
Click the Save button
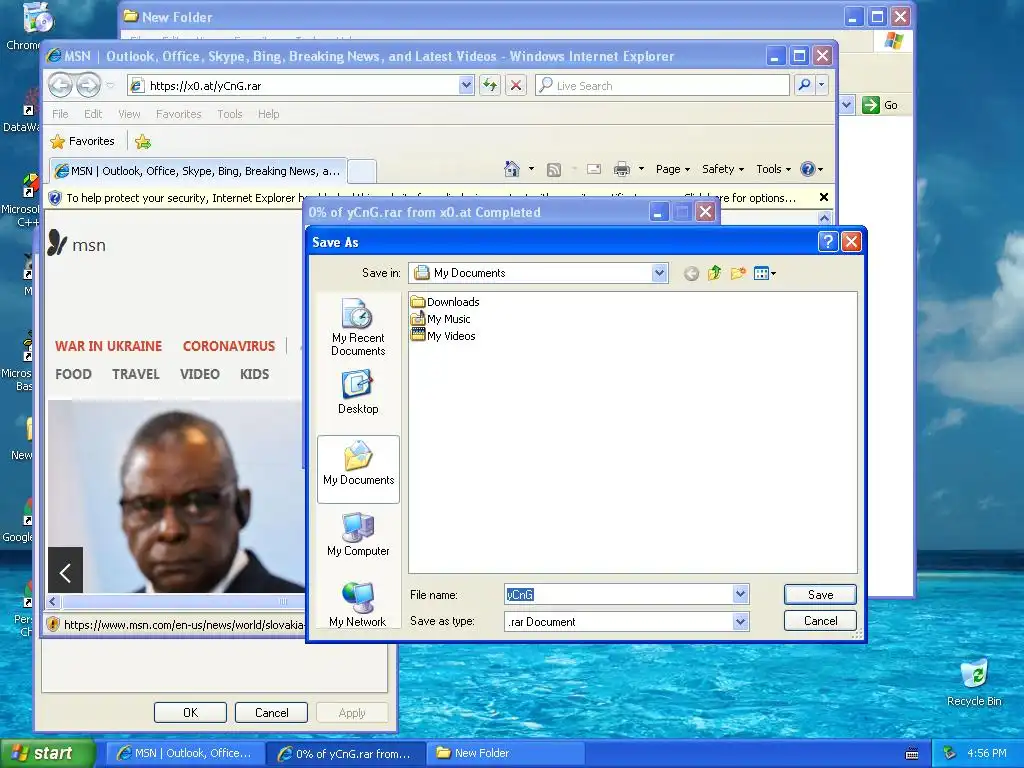point(820,594)
